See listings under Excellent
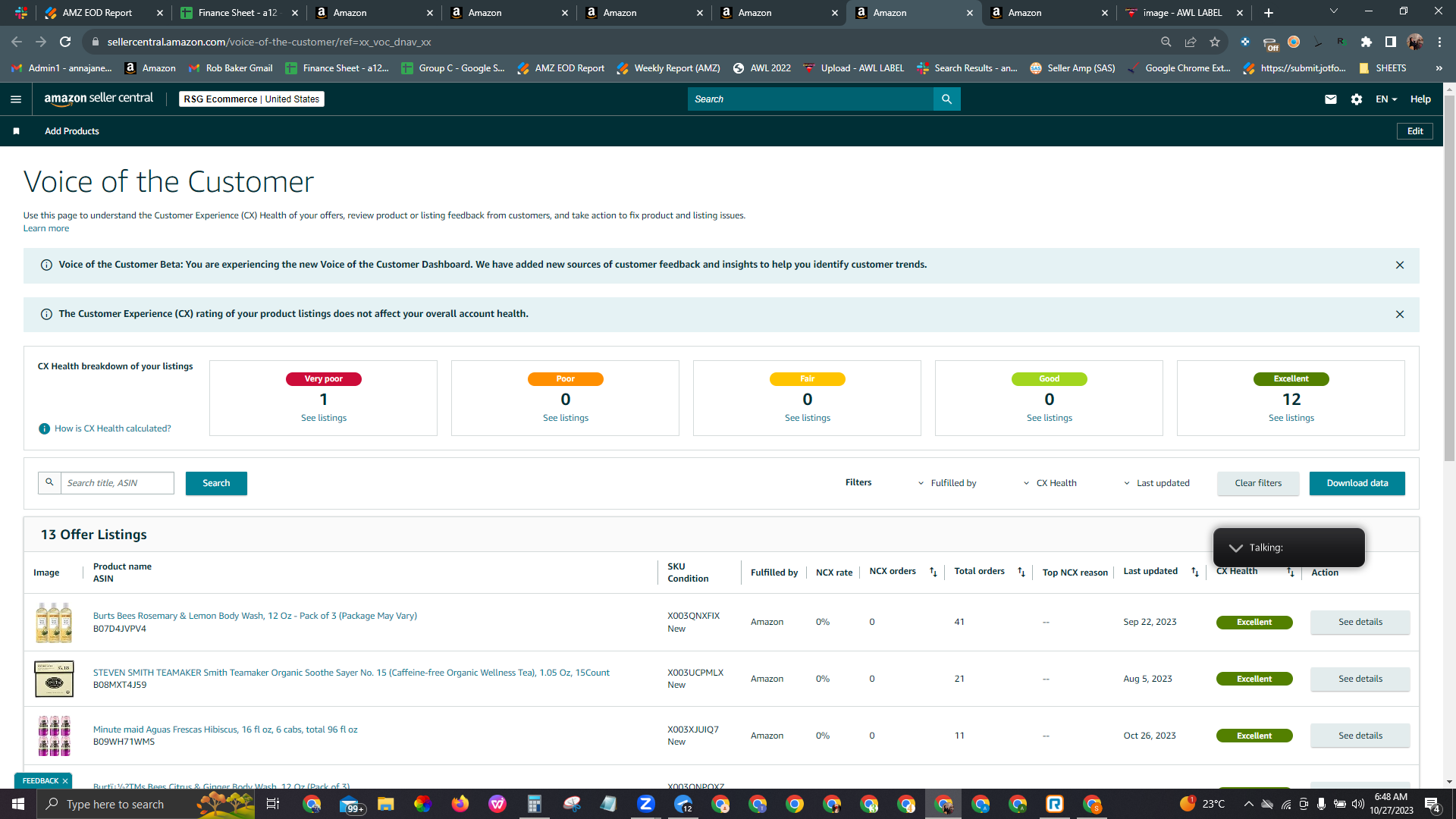The image size is (1456, 819). pyautogui.click(x=1291, y=419)
